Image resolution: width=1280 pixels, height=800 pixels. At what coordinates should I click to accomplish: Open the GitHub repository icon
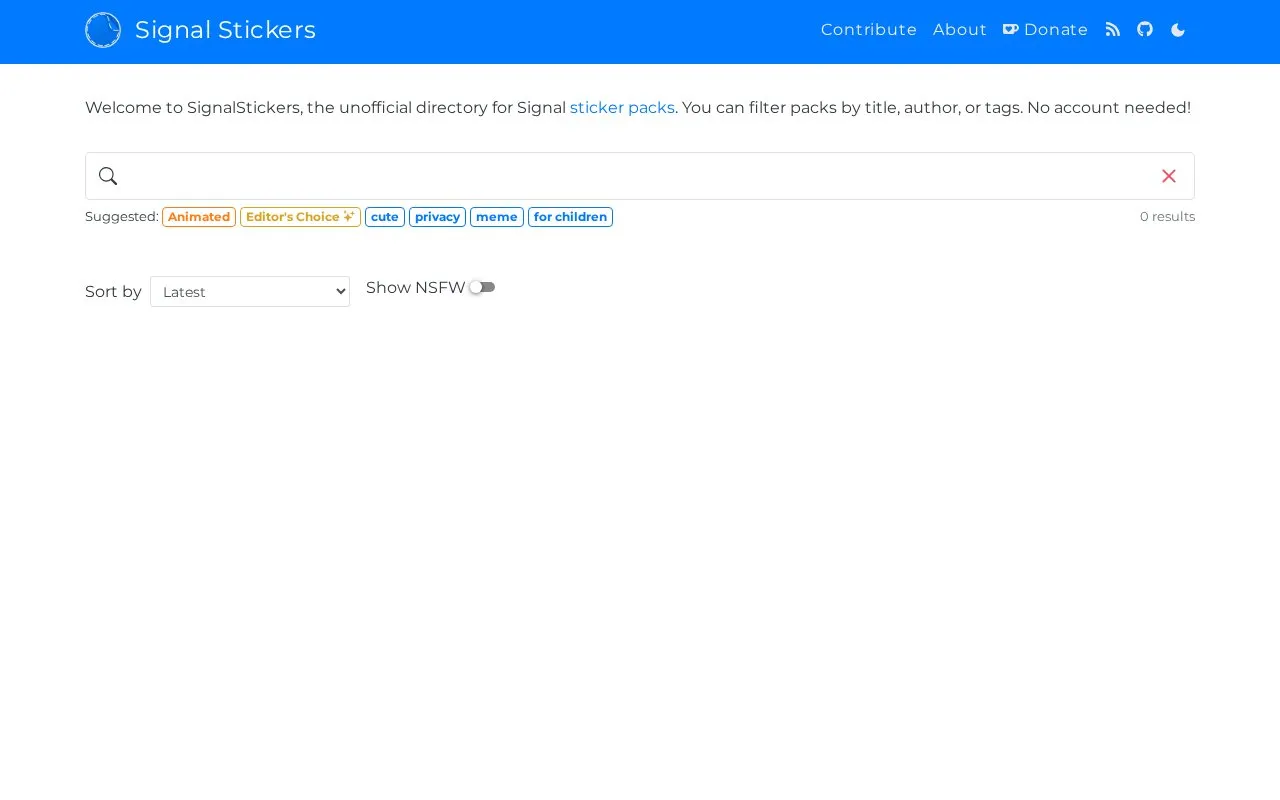pos(1145,30)
